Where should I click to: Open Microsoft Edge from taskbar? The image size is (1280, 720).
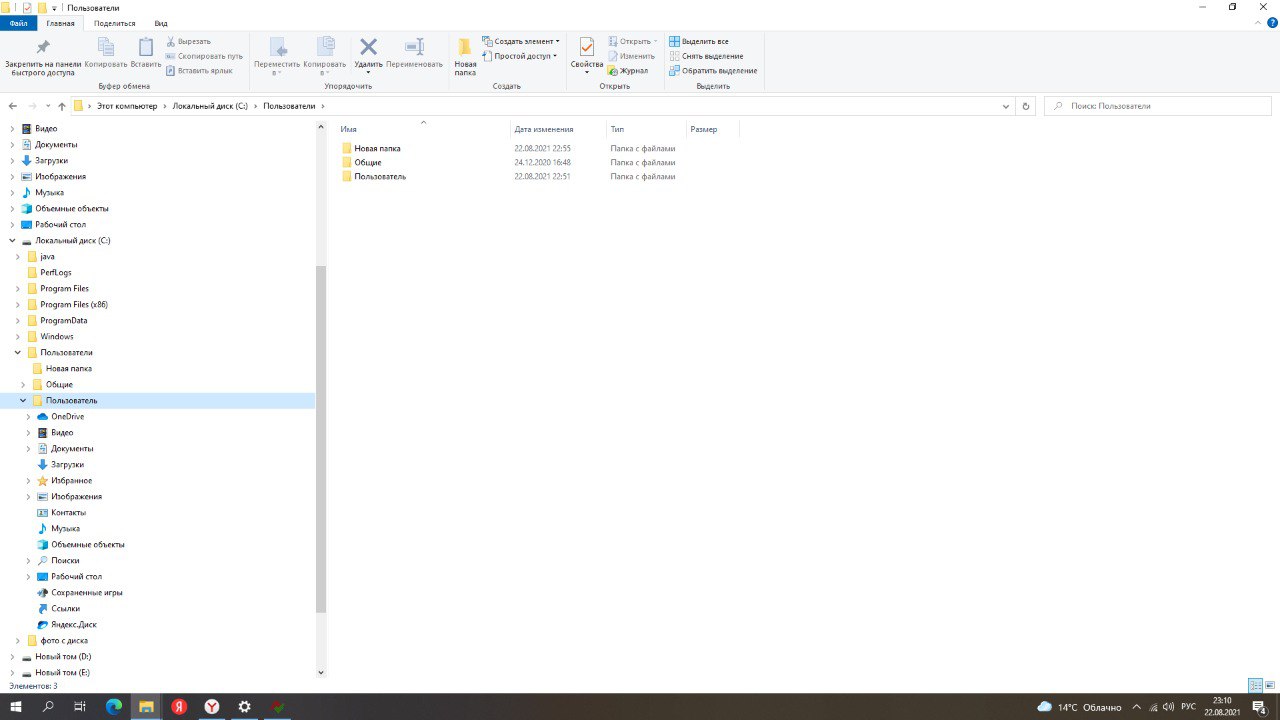tap(113, 707)
